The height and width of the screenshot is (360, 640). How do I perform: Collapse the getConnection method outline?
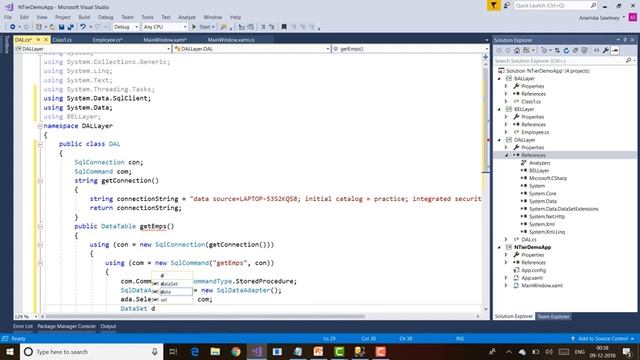pos(40,180)
